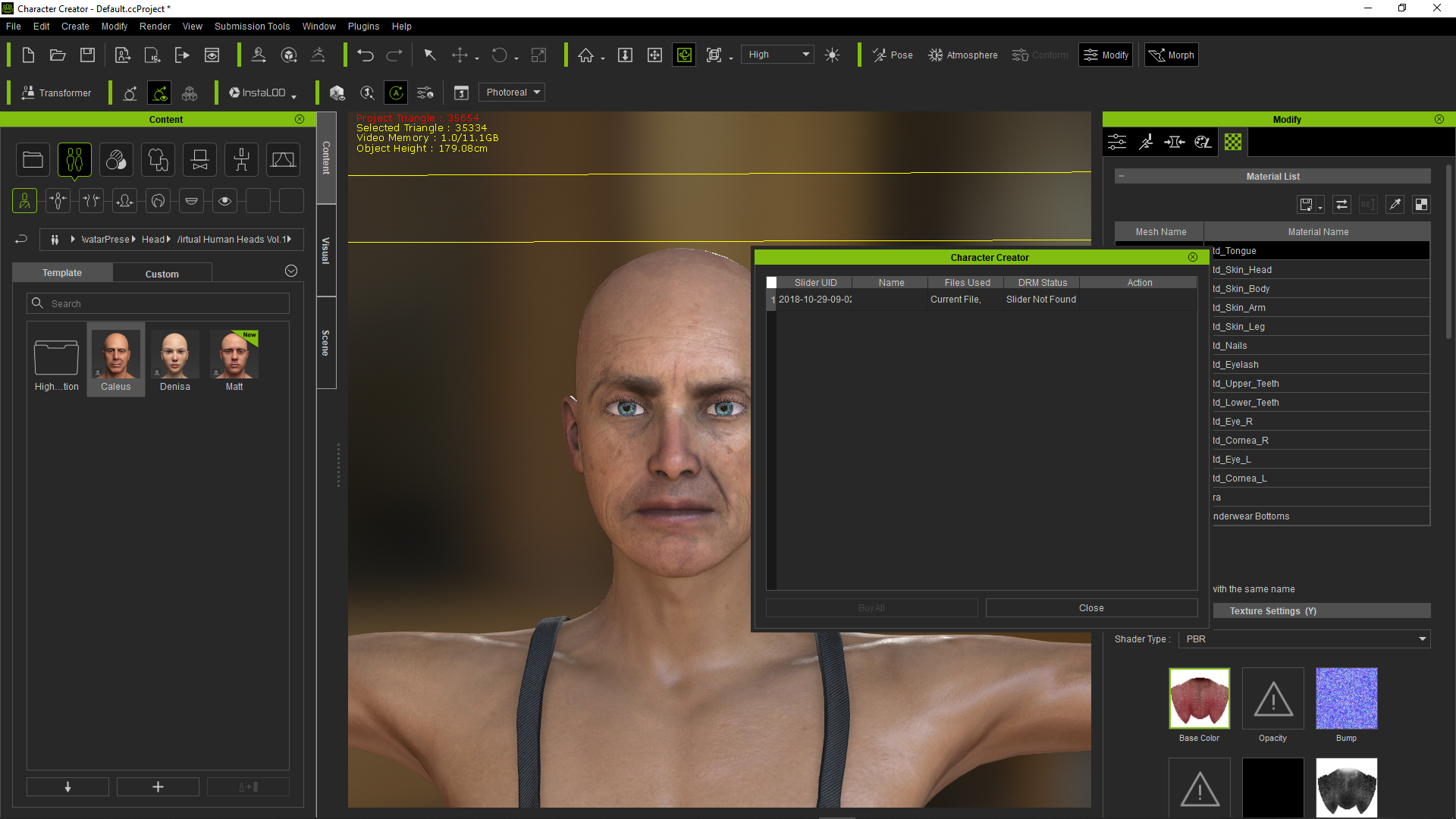
Task: Close Character Creator dialog with X
Action: pyautogui.click(x=1192, y=257)
